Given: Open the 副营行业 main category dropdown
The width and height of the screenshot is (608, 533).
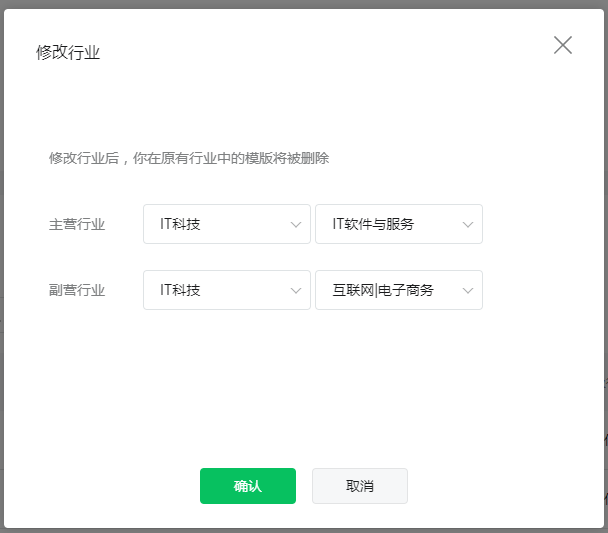Looking at the screenshot, I should [227, 290].
